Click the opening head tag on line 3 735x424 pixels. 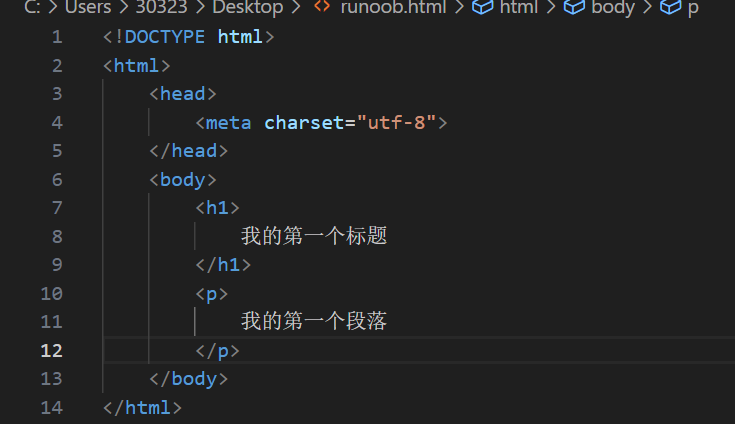click(x=183, y=94)
